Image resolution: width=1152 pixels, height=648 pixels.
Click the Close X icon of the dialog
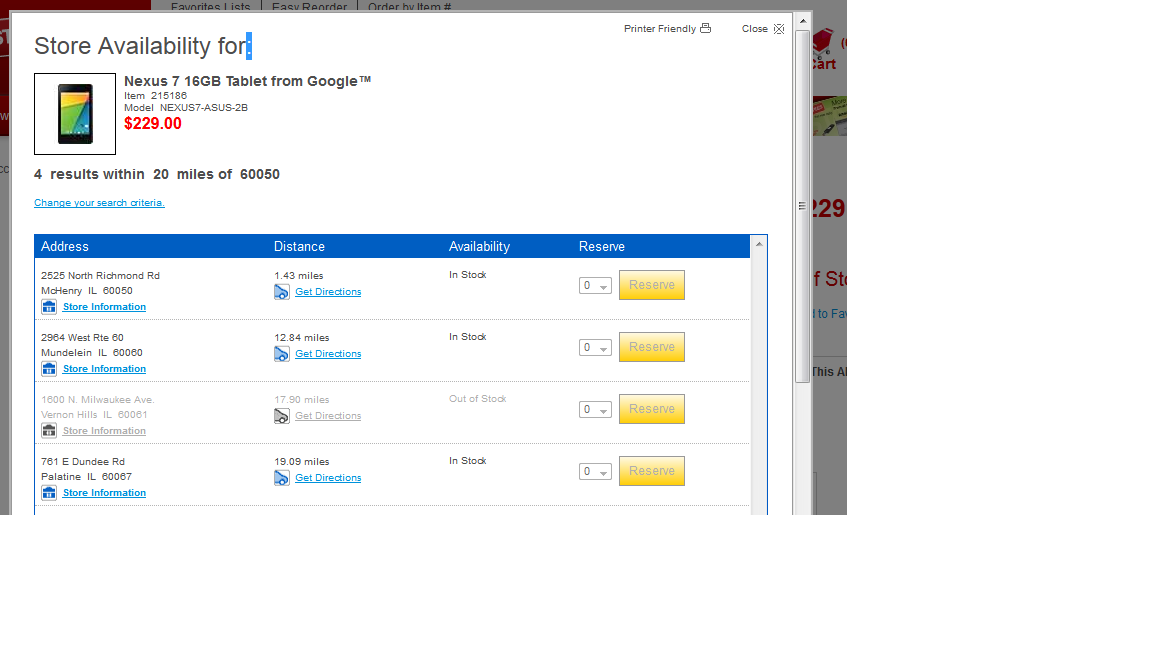pos(779,29)
